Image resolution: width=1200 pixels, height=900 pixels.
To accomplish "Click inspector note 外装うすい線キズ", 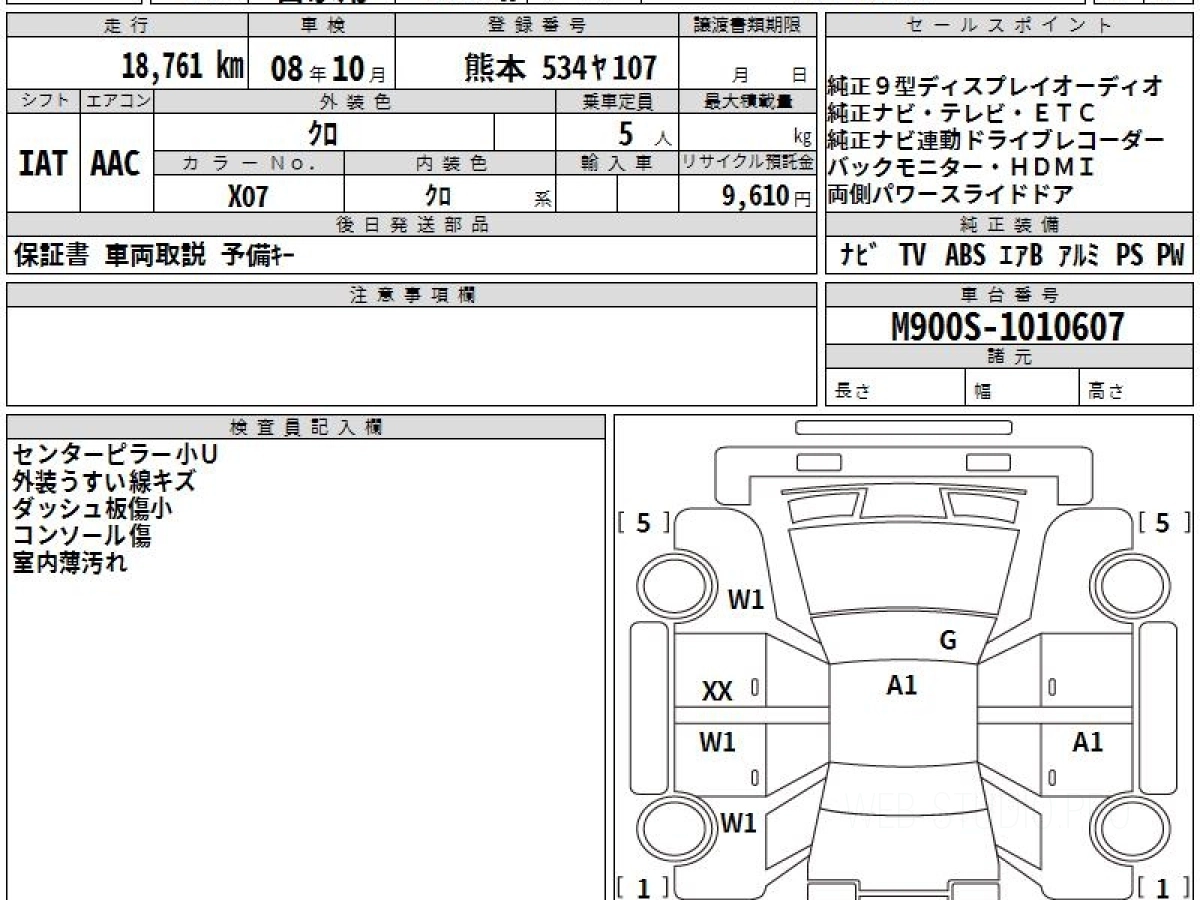I will click(x=103, y=482).
